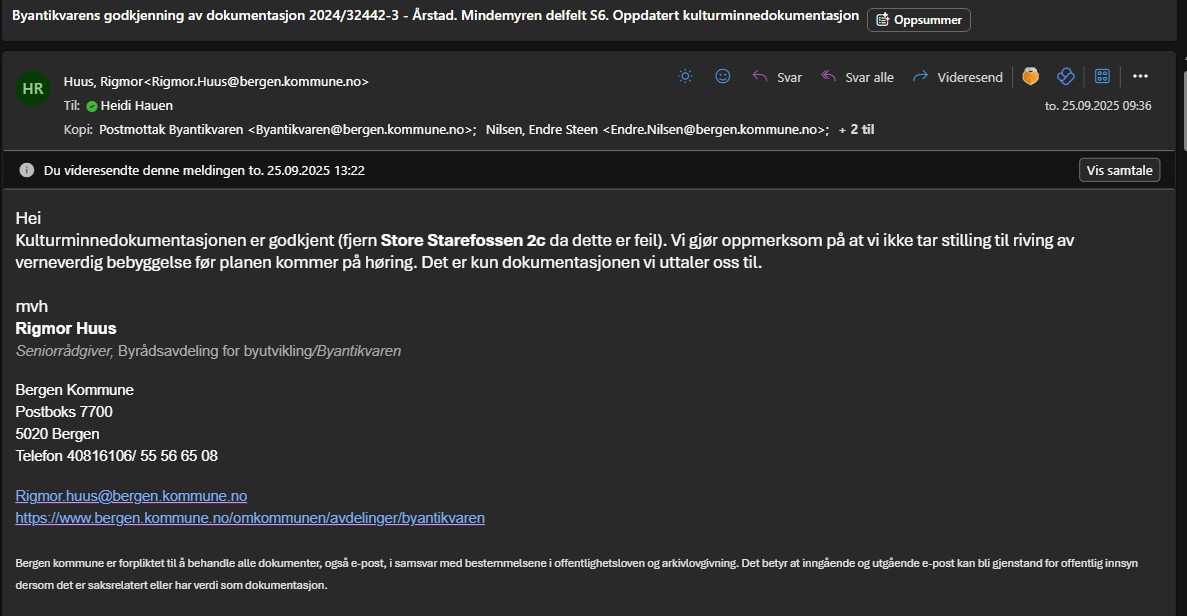Viewport: 1187px width, 616px height.
Task: Click Svar to reply
Action: (x=777, y=77)
